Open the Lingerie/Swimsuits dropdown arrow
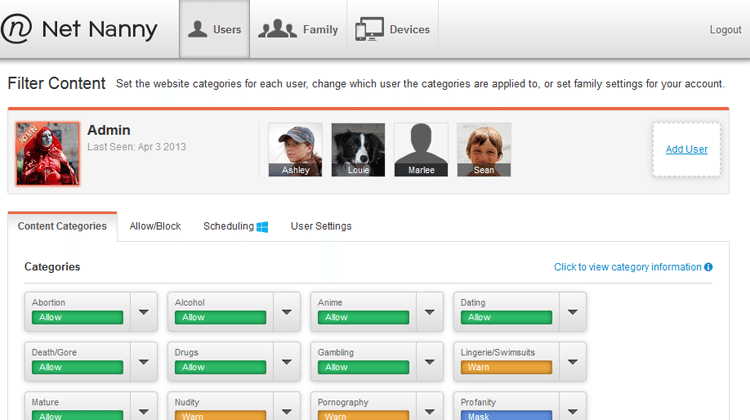Screen dimensions: 750x420 573,362
